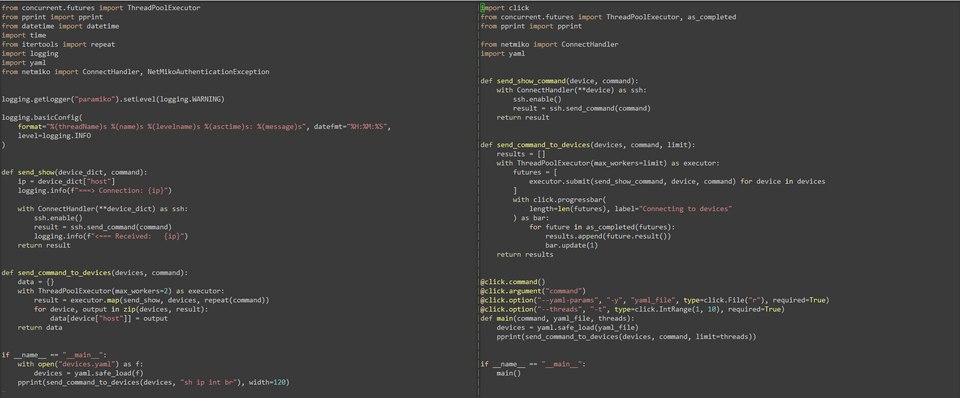
Task: Click the '__main__' check in the right pane
Action: pos(533,364)
